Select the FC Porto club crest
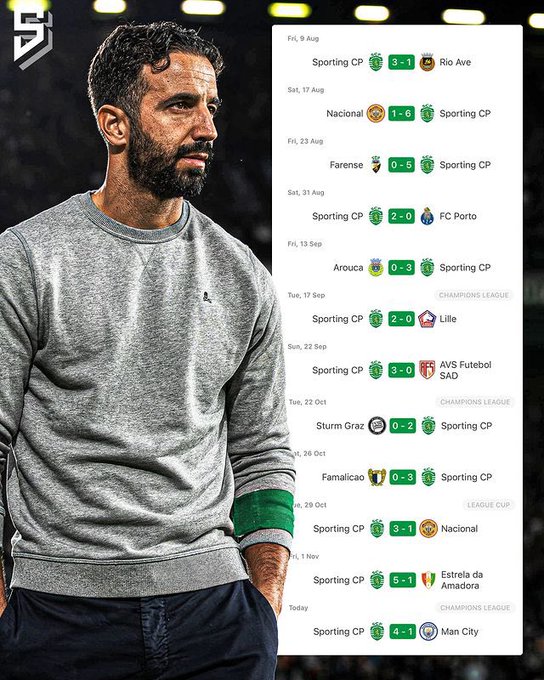The width and height of the screenshot is (544, 680). (x=427, y=216)
